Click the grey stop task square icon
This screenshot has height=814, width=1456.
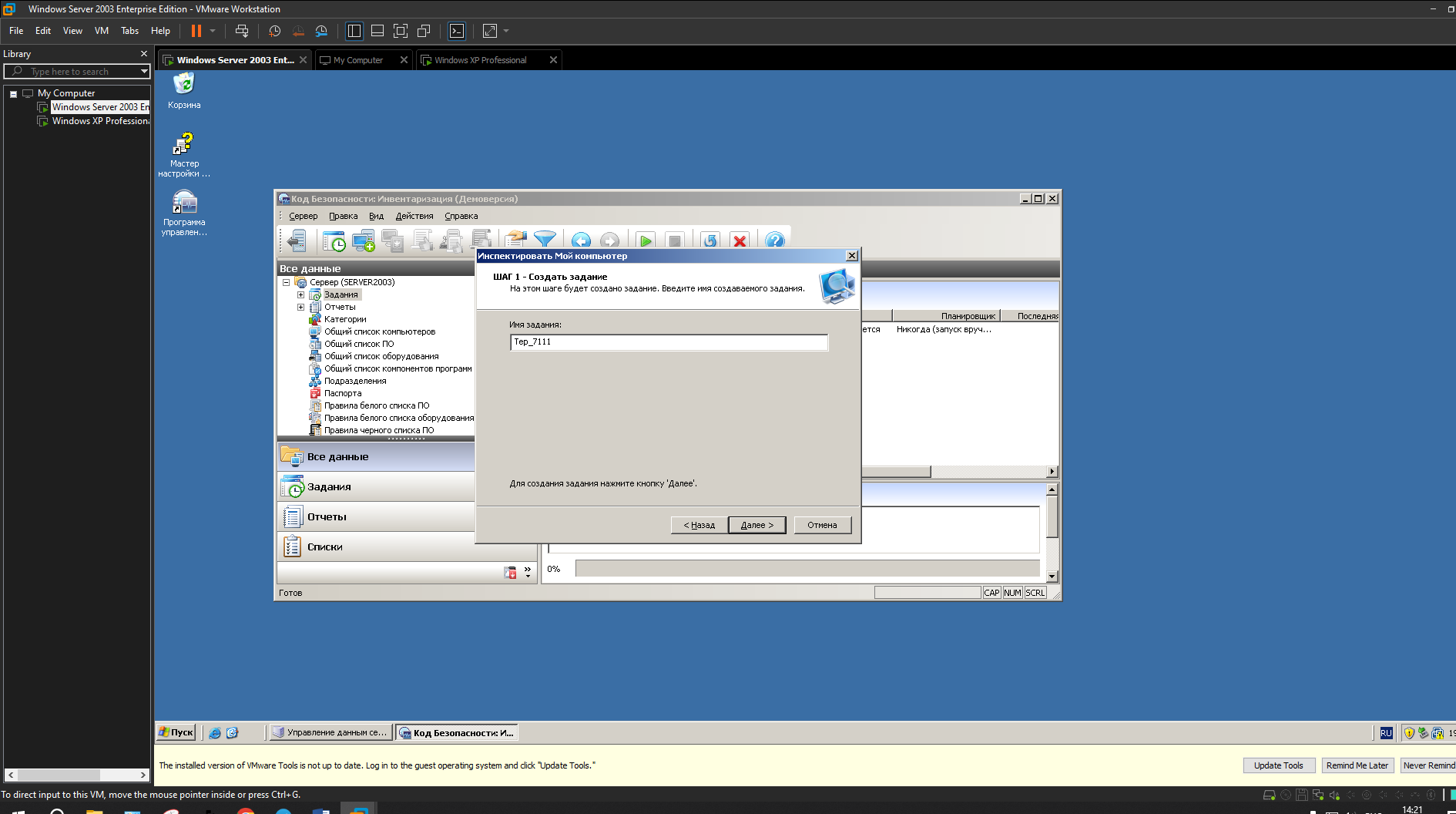coord(675,241)
